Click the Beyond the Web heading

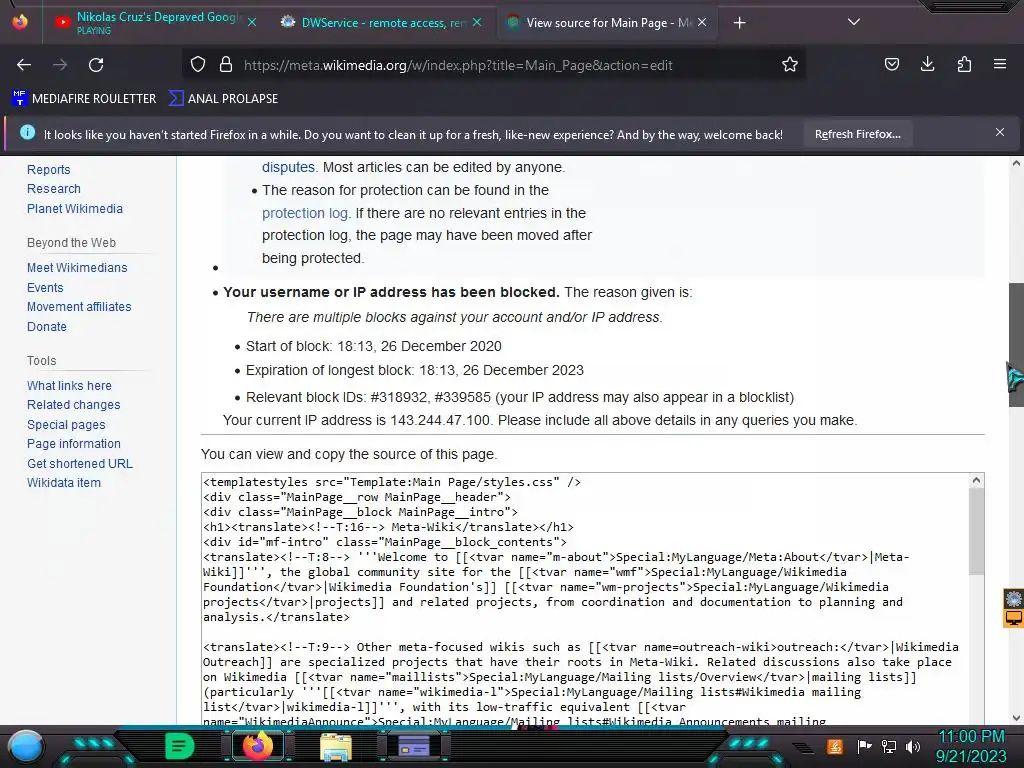71,243
